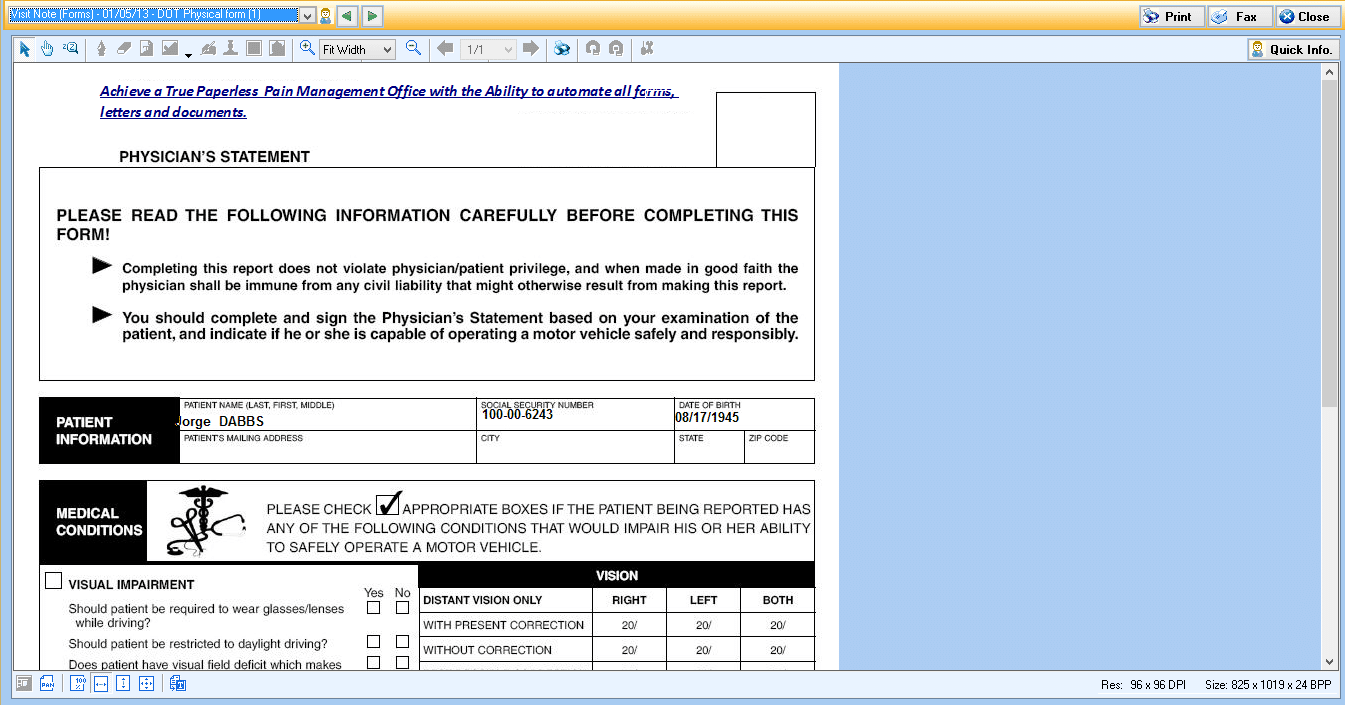Click the zoom-out magnifier icon
This screenshot has width=1345, height=705.
[413, 48]
